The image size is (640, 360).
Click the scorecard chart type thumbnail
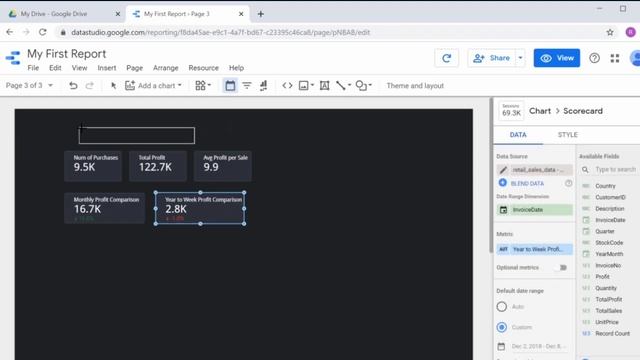[511, 111]
